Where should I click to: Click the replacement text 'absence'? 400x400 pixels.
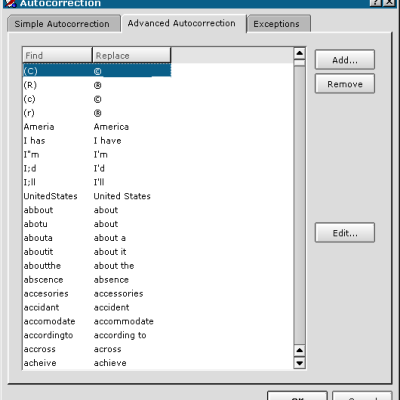coord(111,280)
